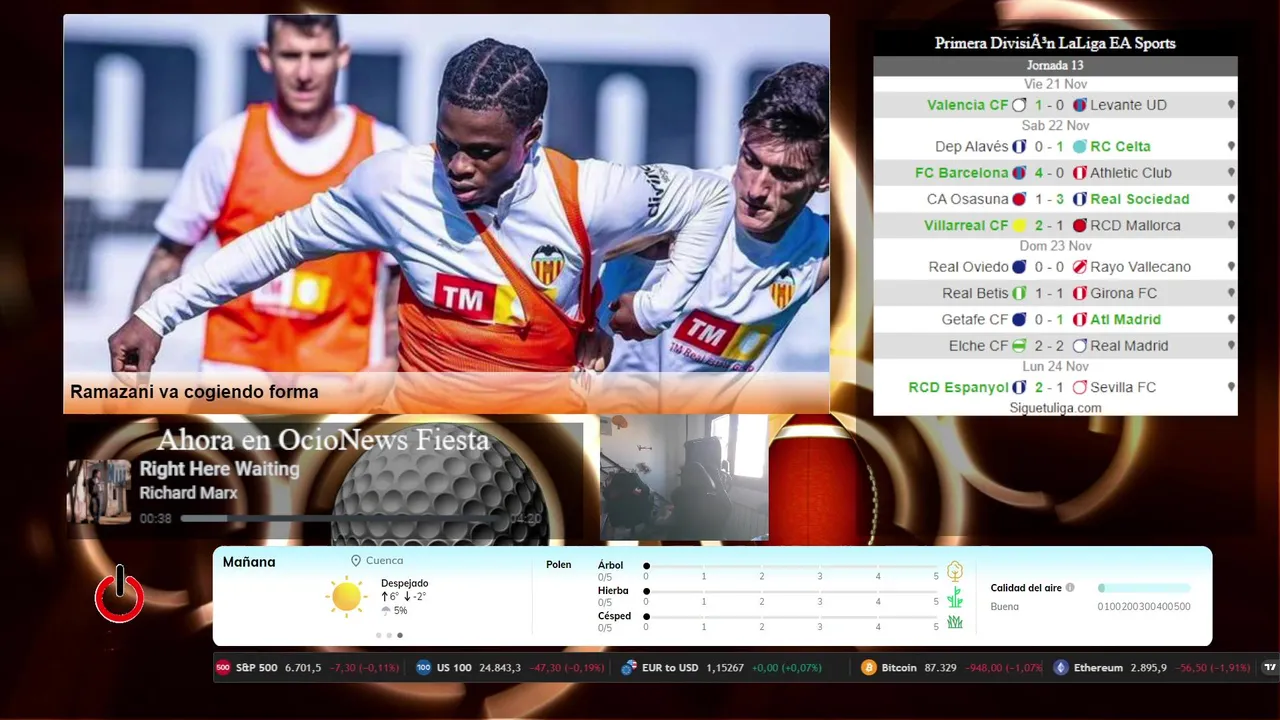Click the Hierba grass pollen icon
This screenshot has height=720, width=1280.
coord(955,597)
